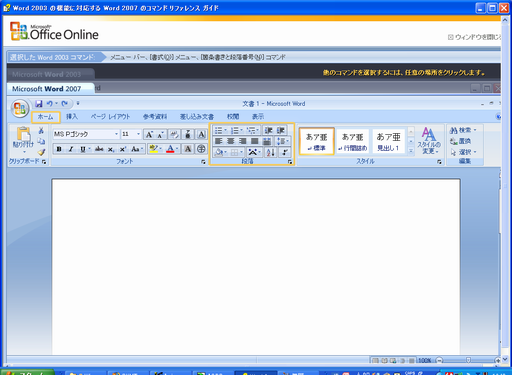Image resolution: width=512 pixels, height=375 pixels.
Task: Select the ホーム (Home) ribbon tab
Action: coord(46,117)
